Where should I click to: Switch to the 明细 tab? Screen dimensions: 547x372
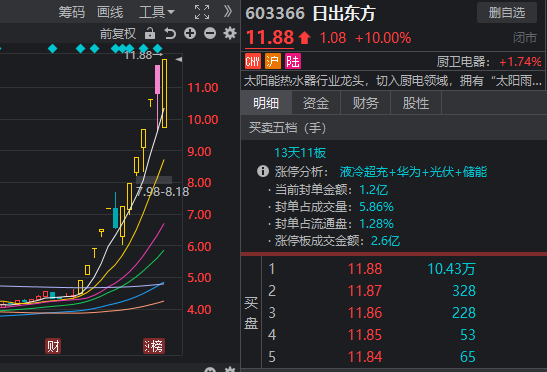coord(266,103)
